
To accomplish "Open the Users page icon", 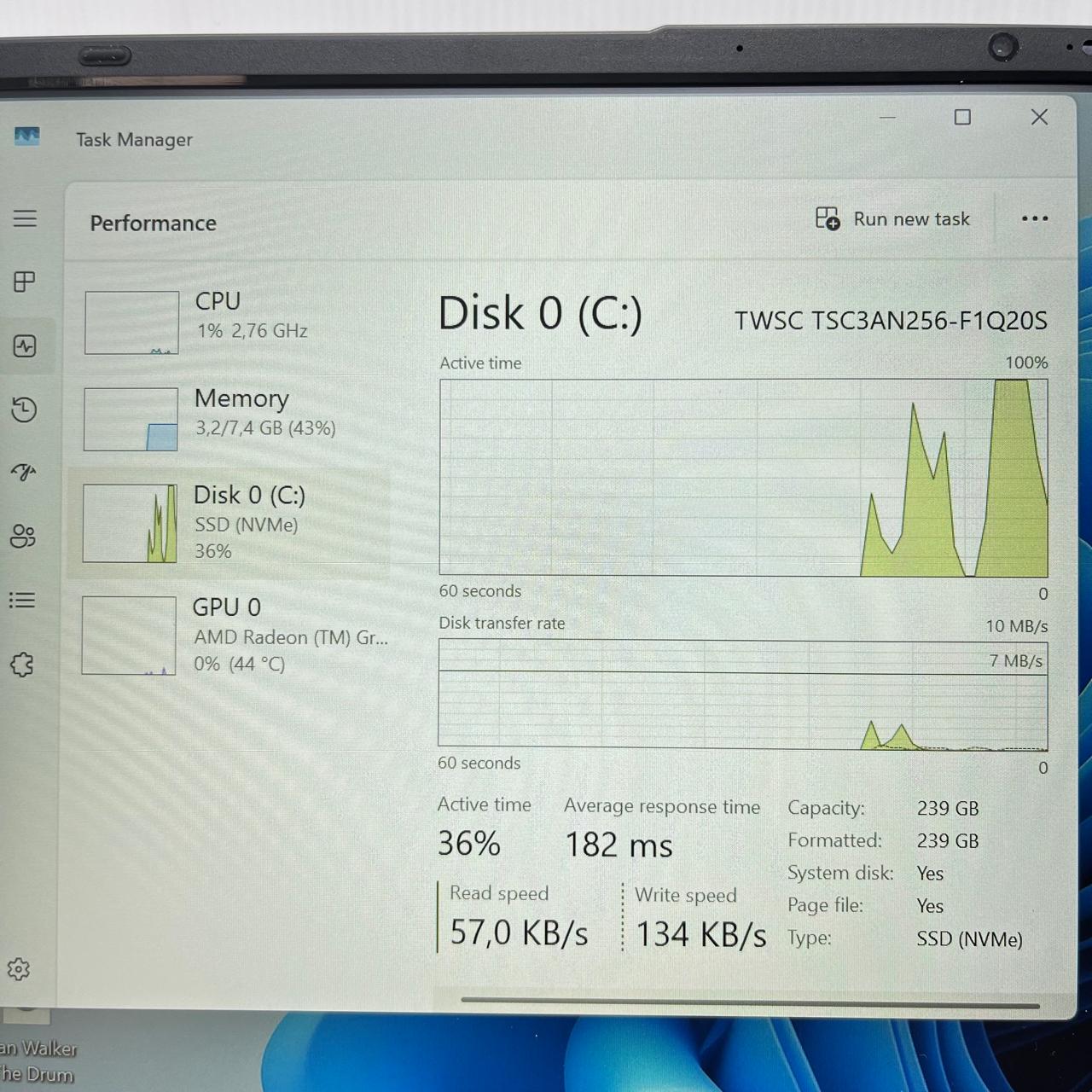I will click(23, 536).
